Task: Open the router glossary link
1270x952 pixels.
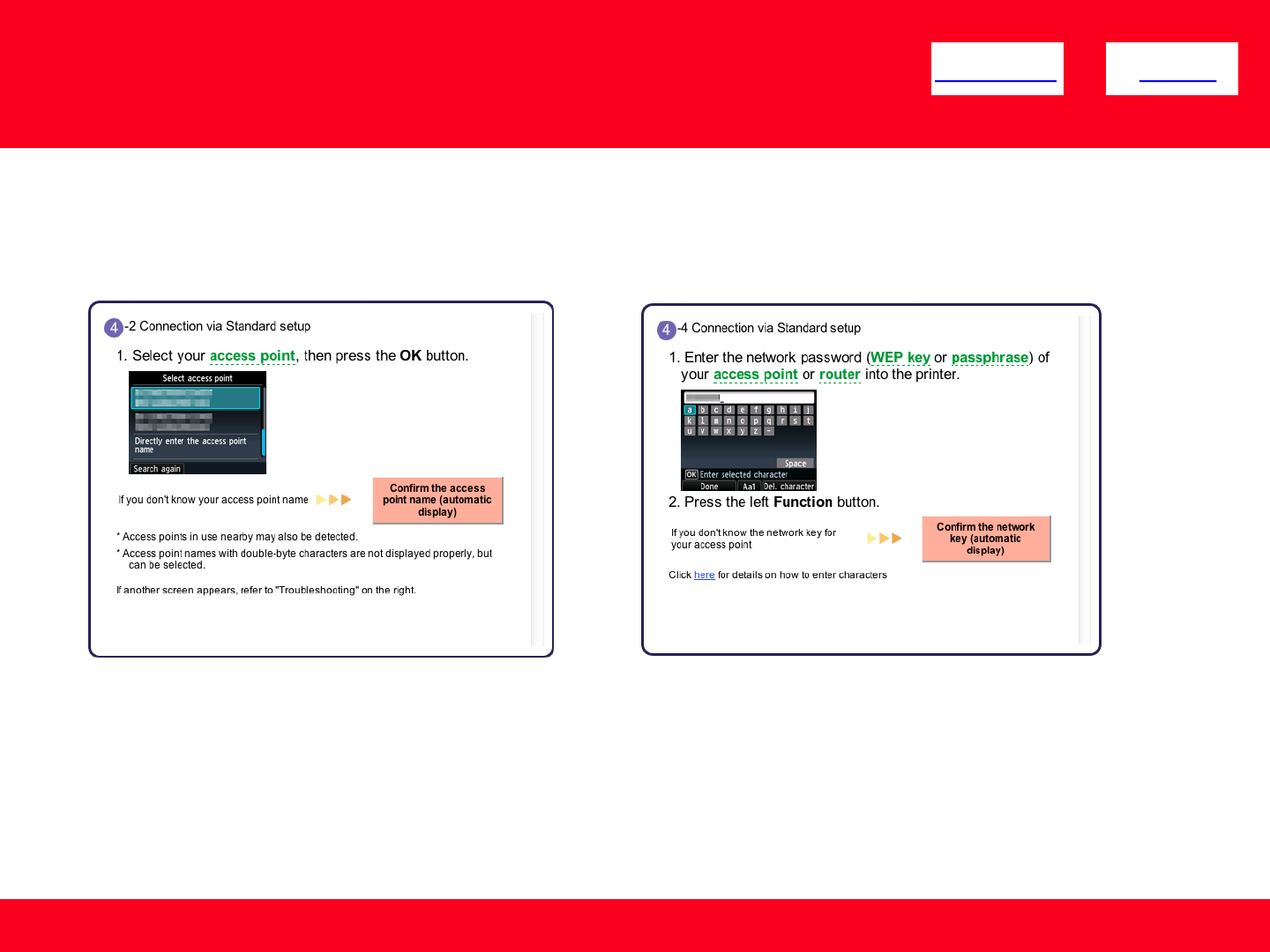Action: (840, 375)
